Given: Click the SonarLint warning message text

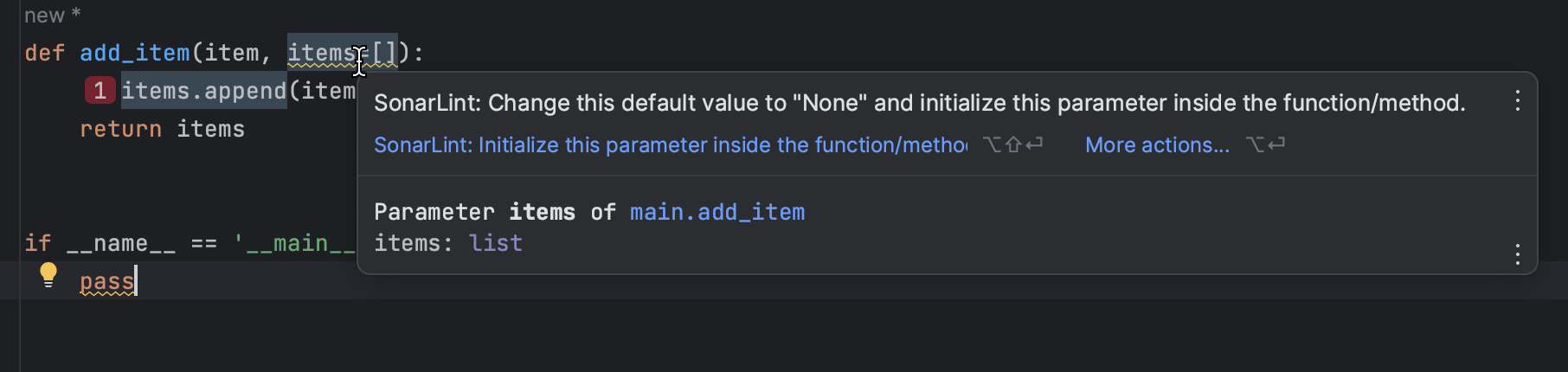Looking at the screenshot, I should [x=919, y=103].
